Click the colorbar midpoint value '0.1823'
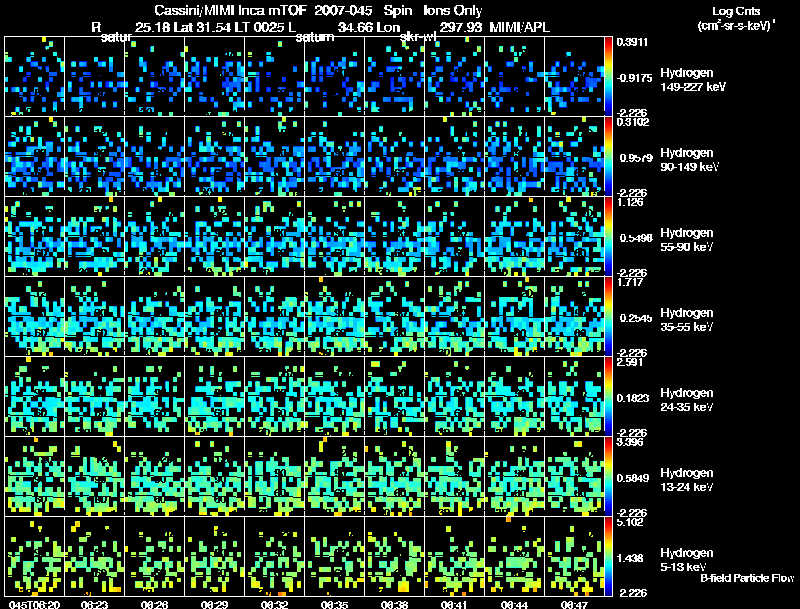Viewport: 800px width, 609px height. coord(633,398)
